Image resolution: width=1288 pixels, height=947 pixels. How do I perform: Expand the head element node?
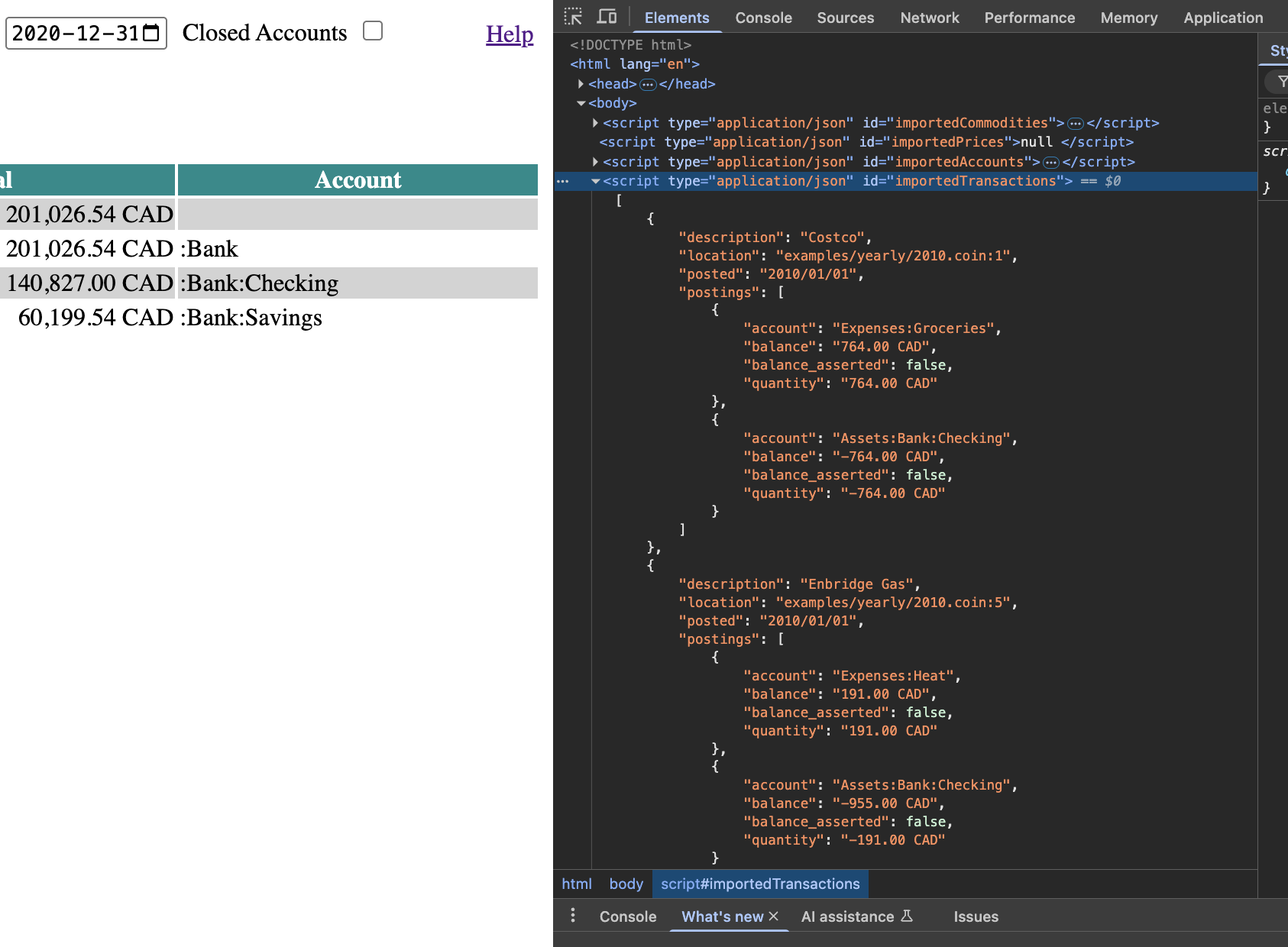pos(581,84)
